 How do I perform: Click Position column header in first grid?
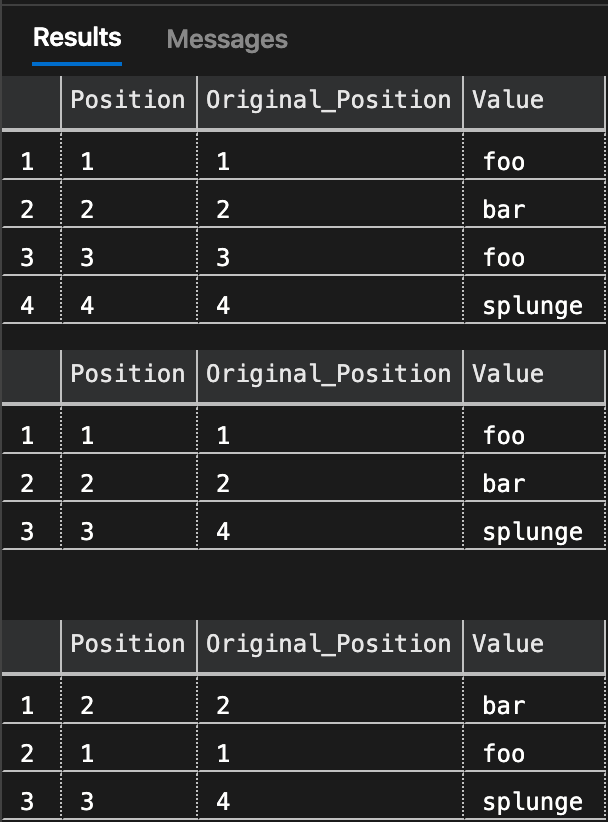tap(128, 100)
